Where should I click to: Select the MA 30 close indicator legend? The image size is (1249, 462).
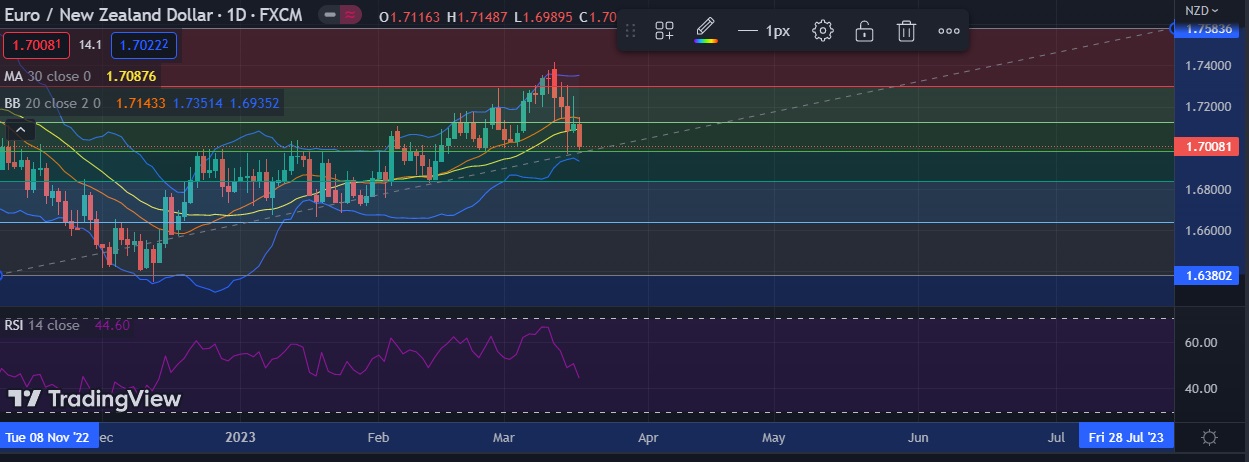click(x=46, y=76)
